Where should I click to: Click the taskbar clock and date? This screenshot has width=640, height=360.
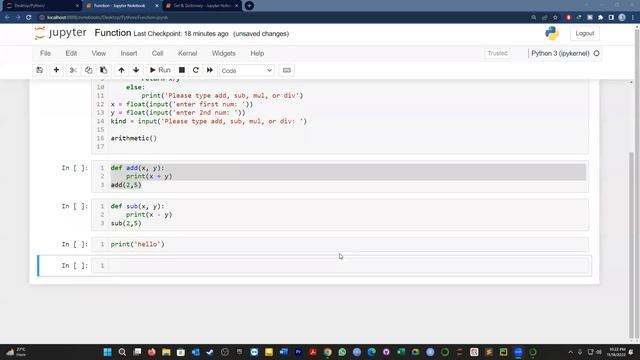(616, 352)
